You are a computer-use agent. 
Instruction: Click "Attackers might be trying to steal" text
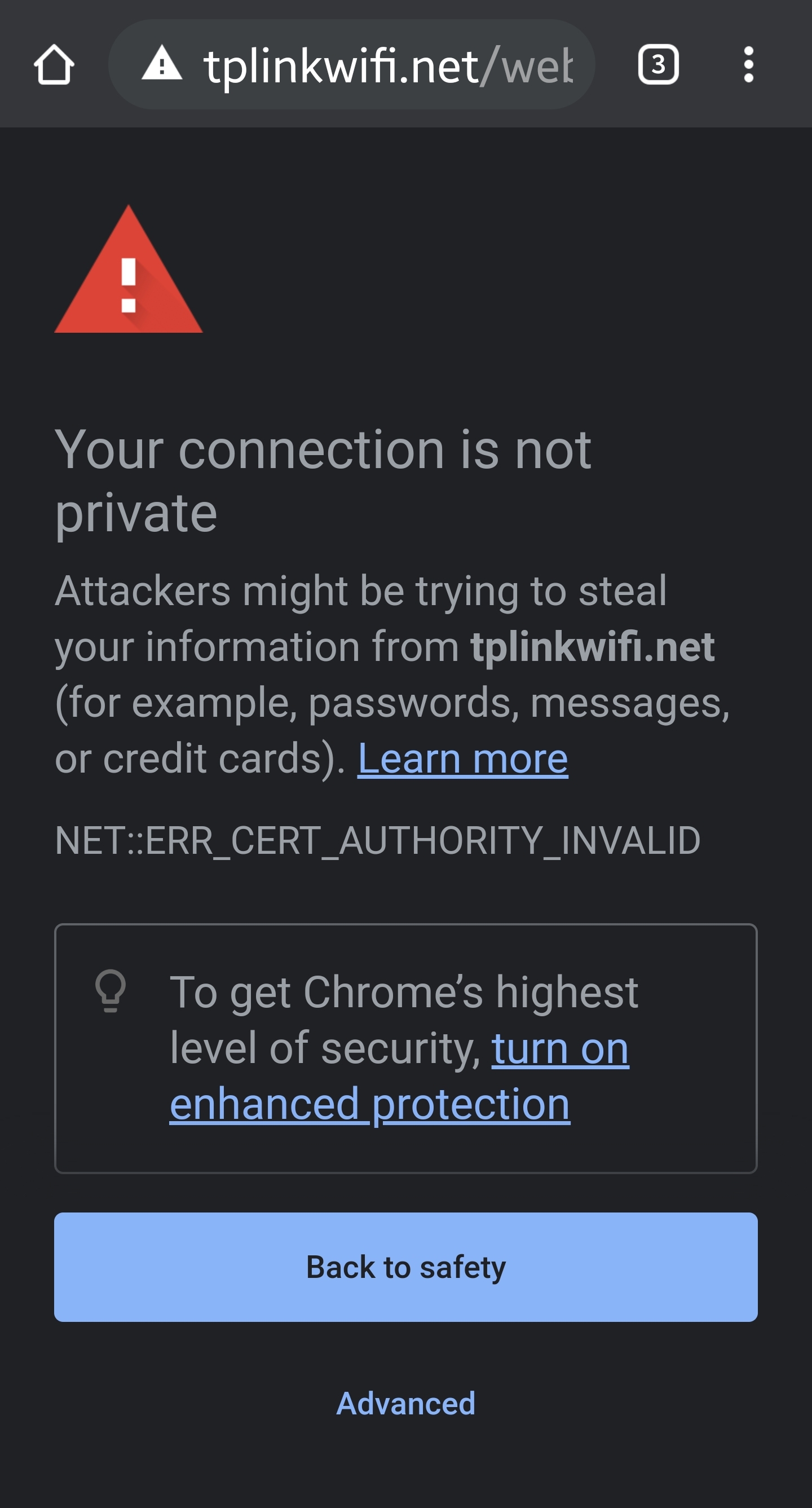(x=361, y=590)
